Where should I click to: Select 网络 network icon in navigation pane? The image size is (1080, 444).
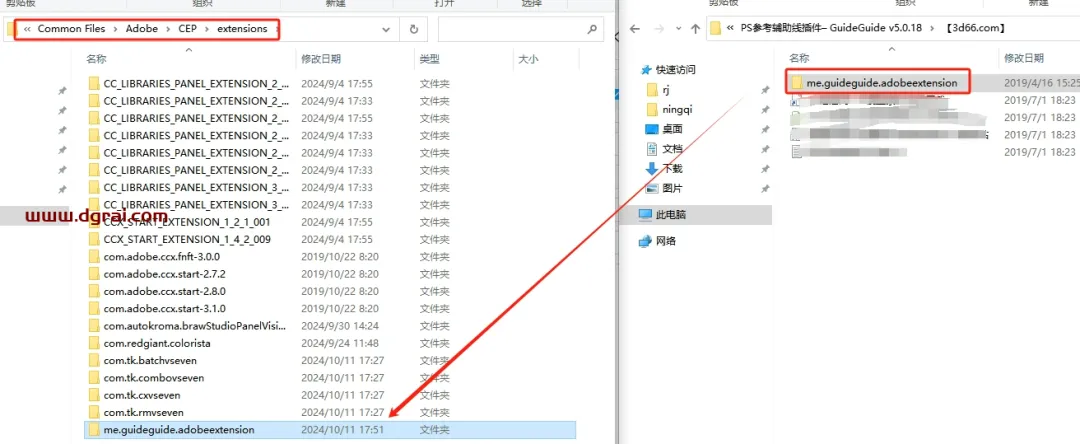click(645, 241)
